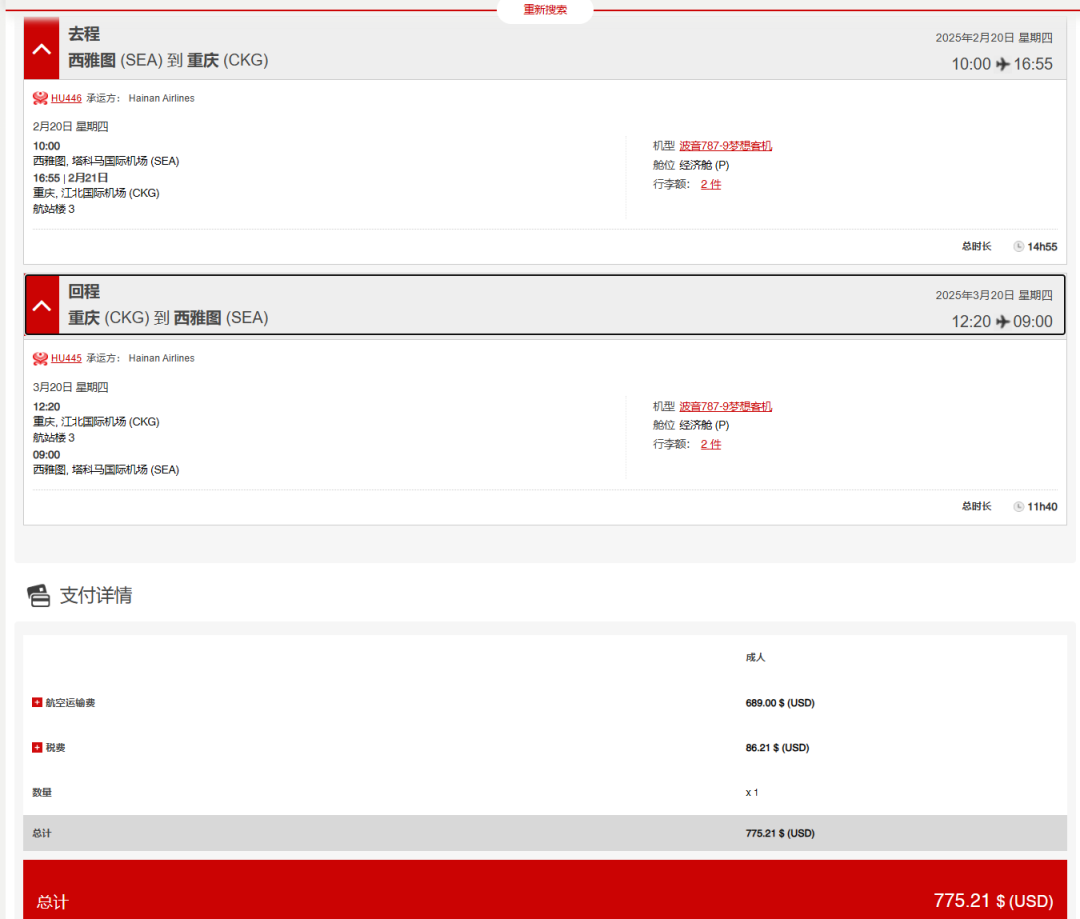
Task: Click clock icon beside 14h55 duration
Action: tap(1019, 246)
